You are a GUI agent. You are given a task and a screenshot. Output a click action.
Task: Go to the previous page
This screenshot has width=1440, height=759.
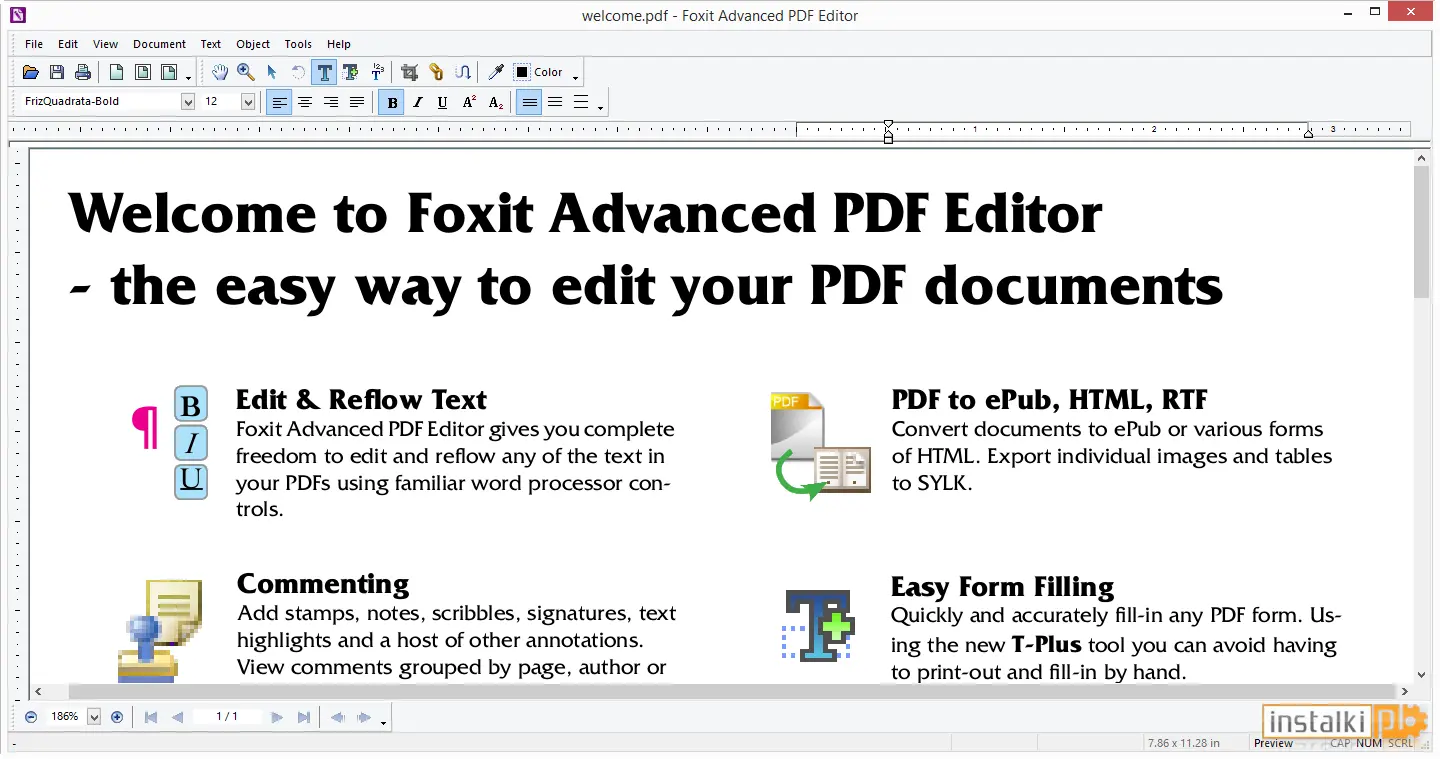(177, 717)
